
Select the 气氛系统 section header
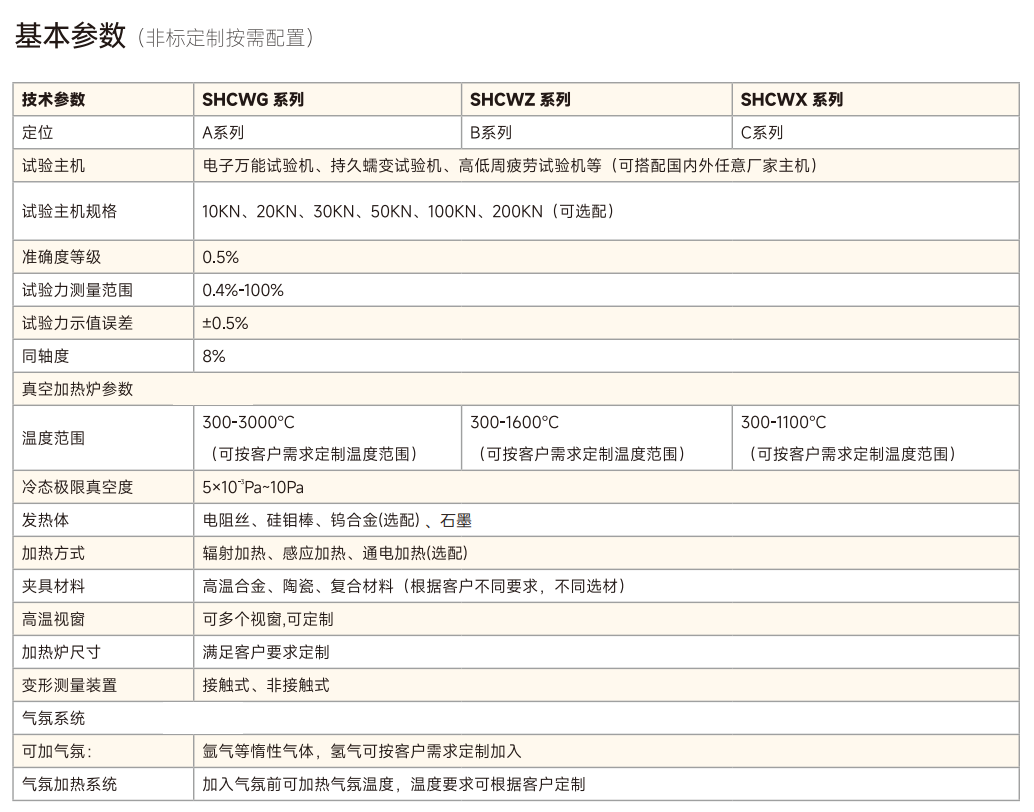click(44, 718)
